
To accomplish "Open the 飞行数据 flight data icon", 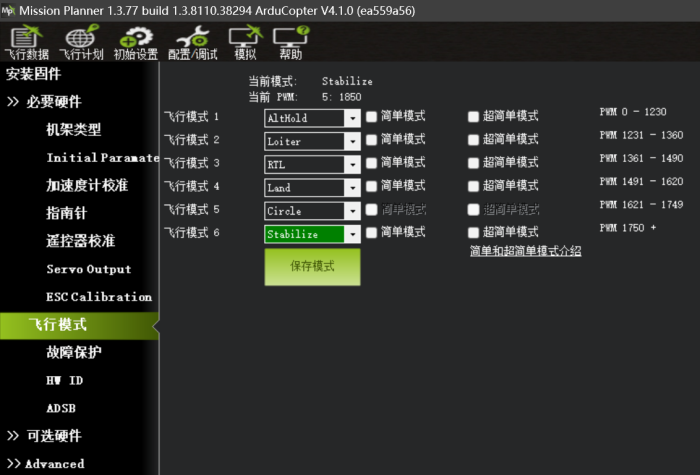I will pyautogui.click(x=26, y=42).
